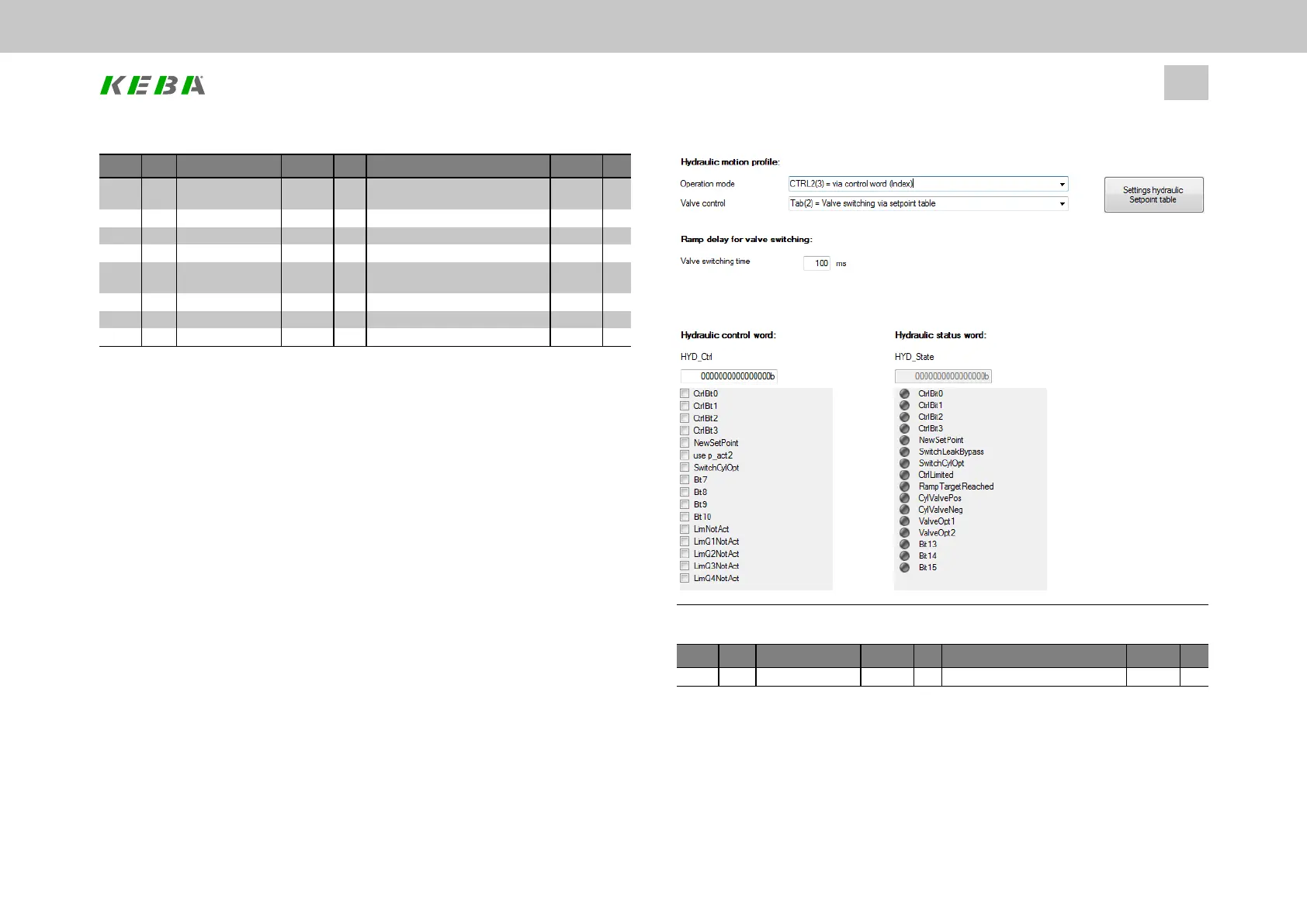
Task: Click the 'Hydraulic control word:' heading
Action: point(728,335)
